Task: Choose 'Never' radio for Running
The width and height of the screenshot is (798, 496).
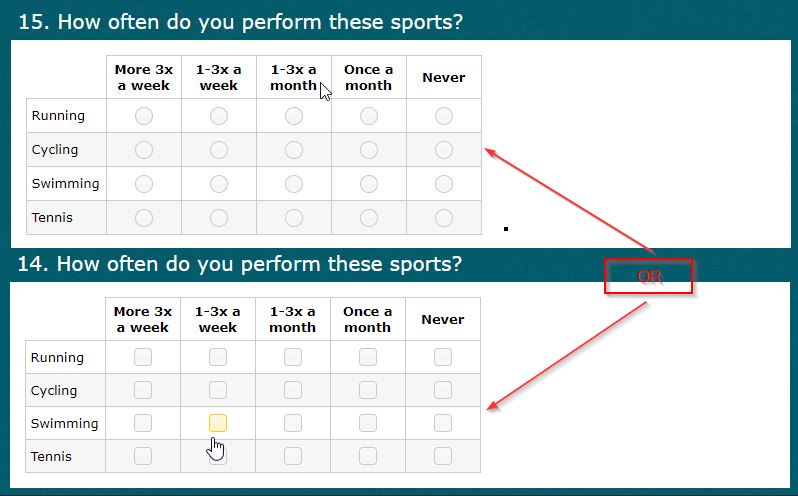Action: point(444,116)
